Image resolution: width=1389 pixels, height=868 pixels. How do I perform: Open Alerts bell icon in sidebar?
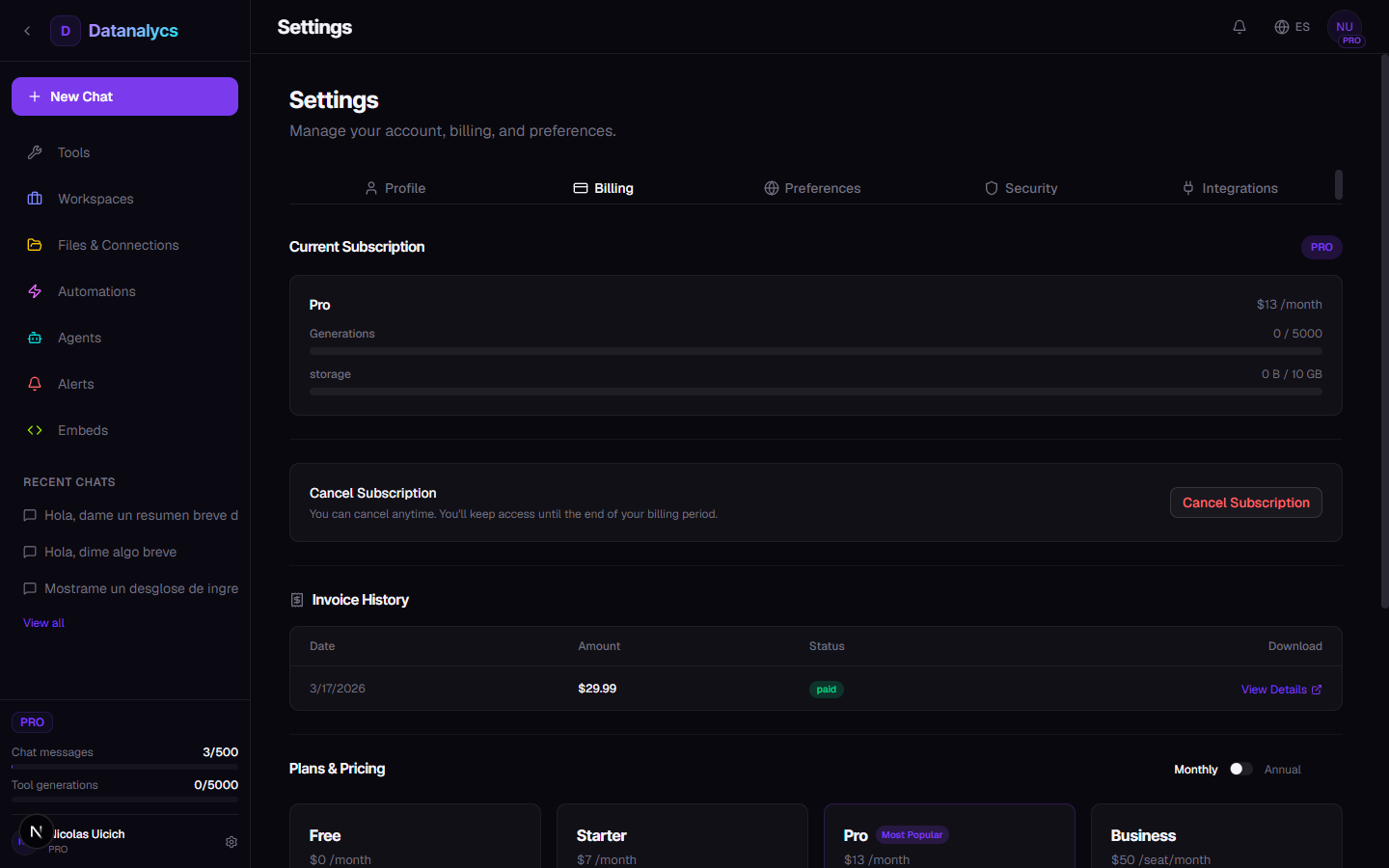pyautogui.click(x=35, y=384)
